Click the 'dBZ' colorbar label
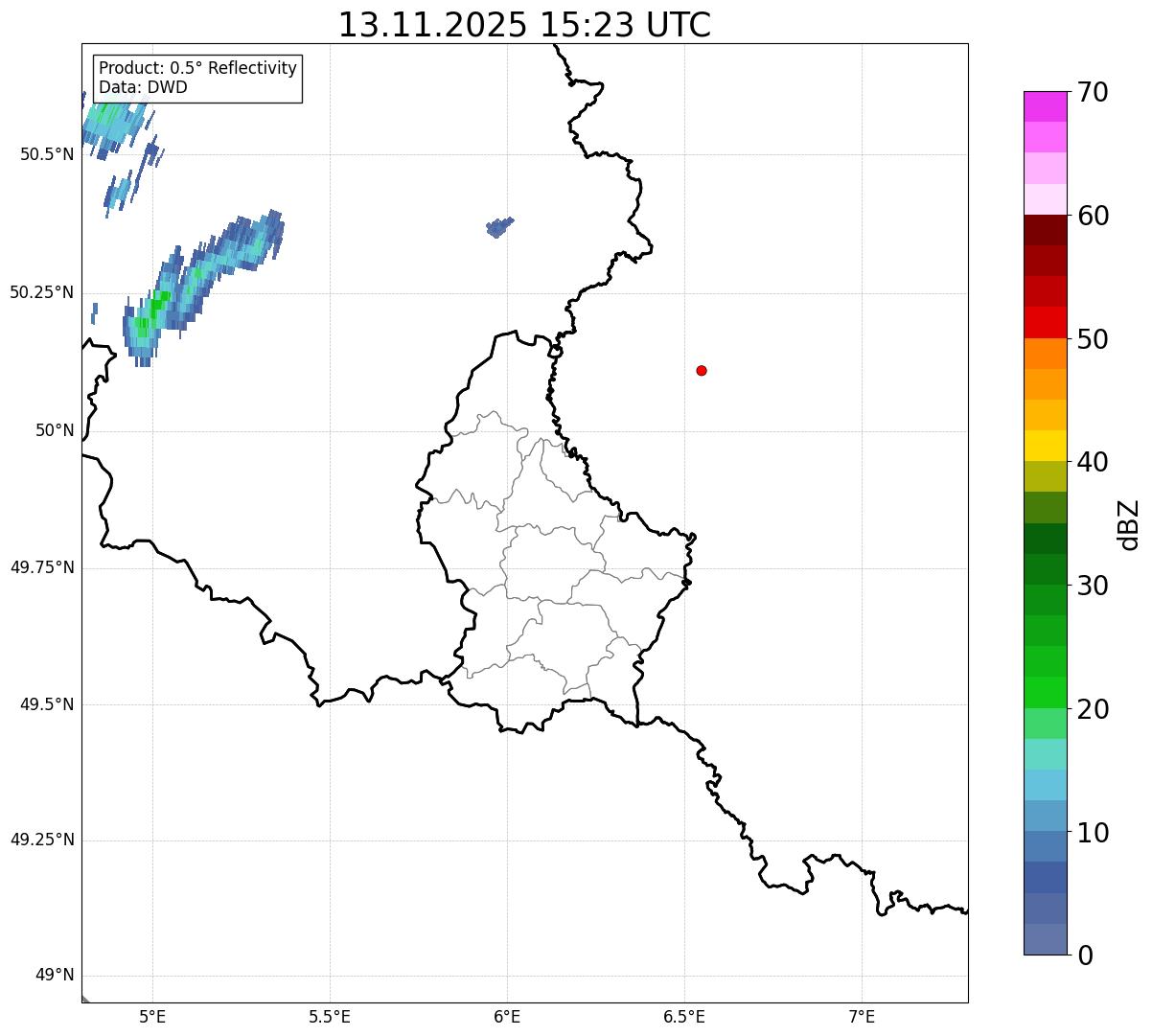The image size is (1152, 1036). 1129,524
